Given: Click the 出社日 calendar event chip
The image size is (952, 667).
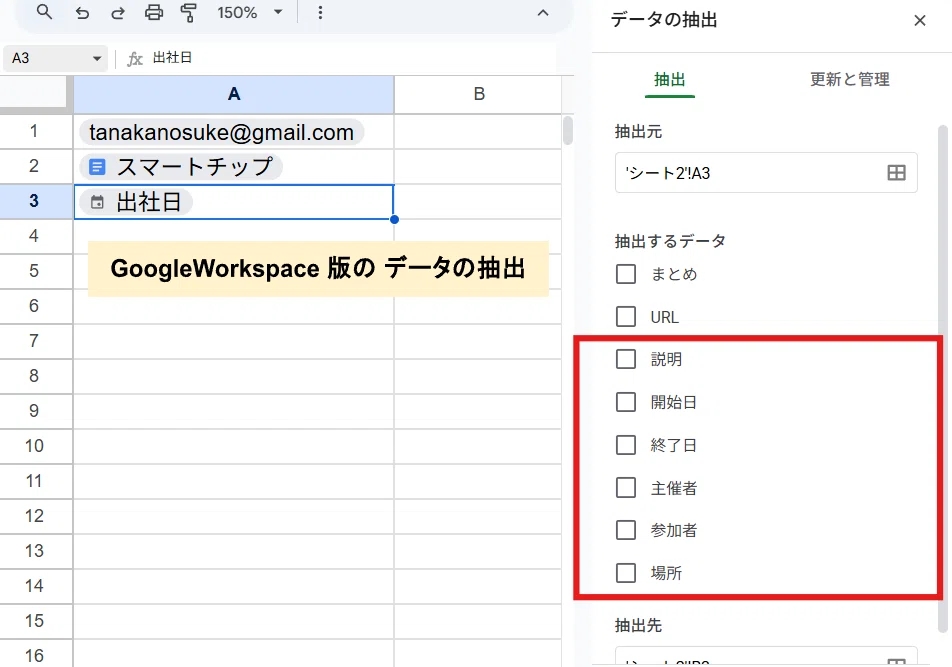Looking at the screenshot, I should click(x=136, y=202).
